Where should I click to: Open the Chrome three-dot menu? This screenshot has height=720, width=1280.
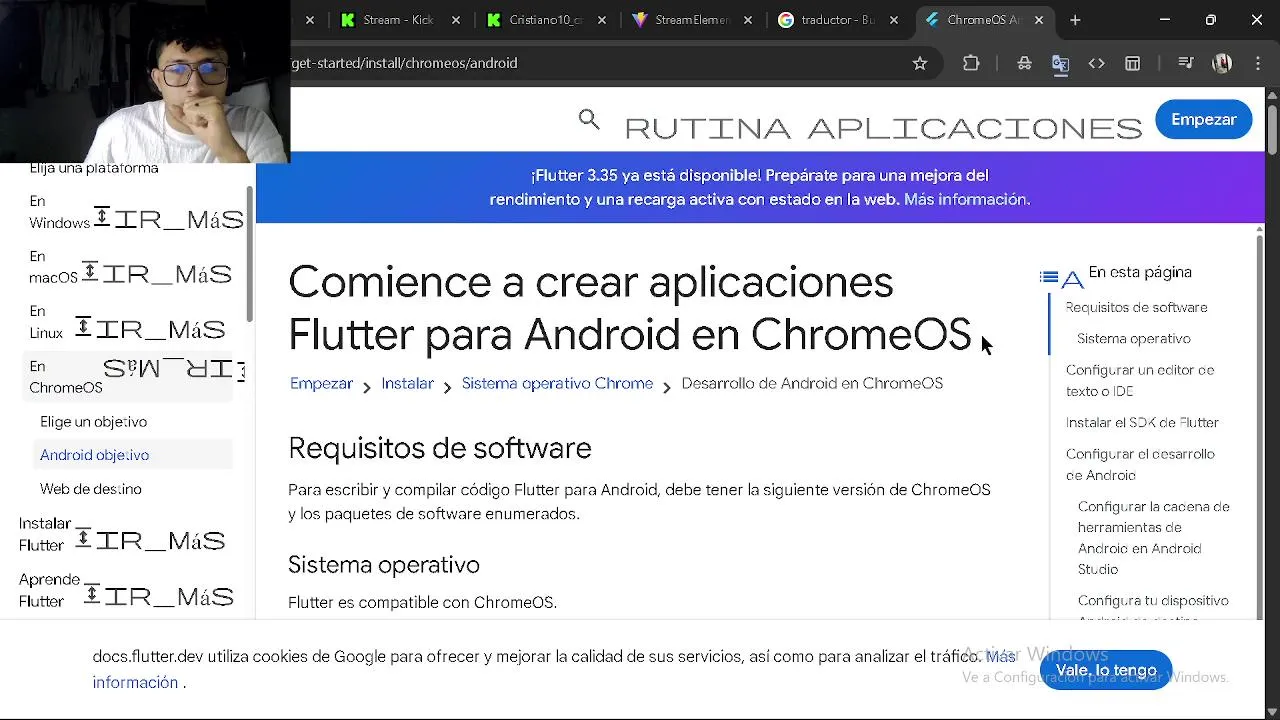[x=1258, y=63]
